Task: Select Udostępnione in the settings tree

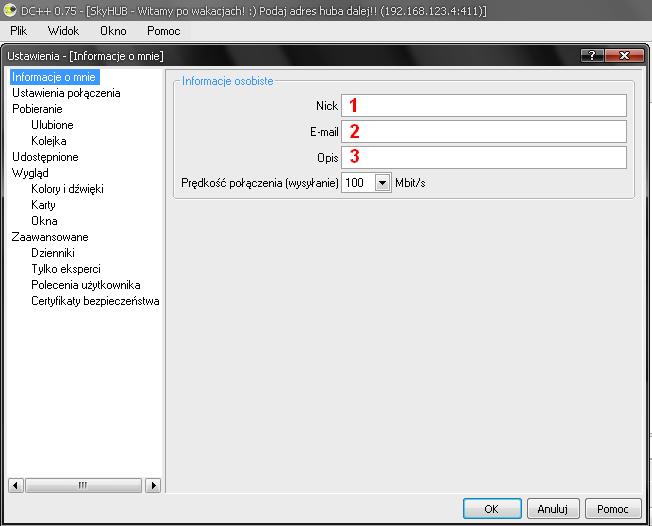Action: tap(45, 157)
